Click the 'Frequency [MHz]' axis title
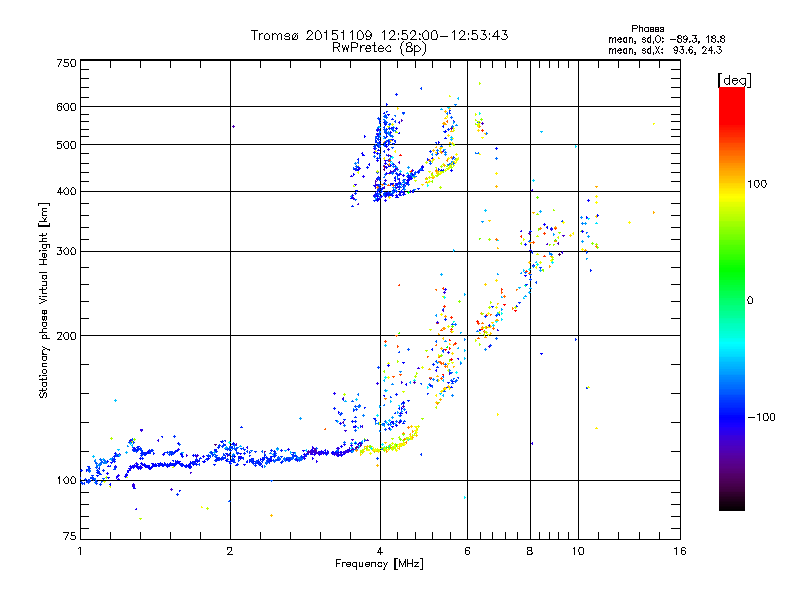 (379, 564)
